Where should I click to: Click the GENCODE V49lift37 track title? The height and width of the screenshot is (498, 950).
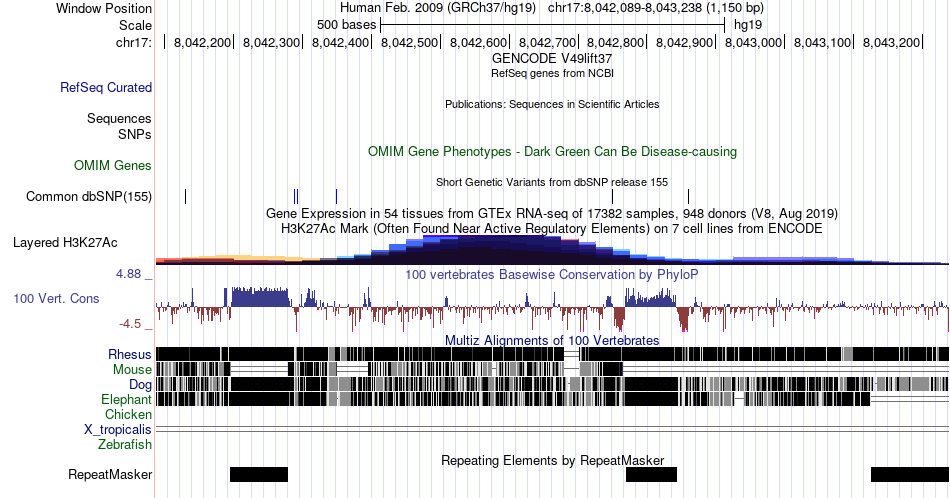[x=552, y=59]
